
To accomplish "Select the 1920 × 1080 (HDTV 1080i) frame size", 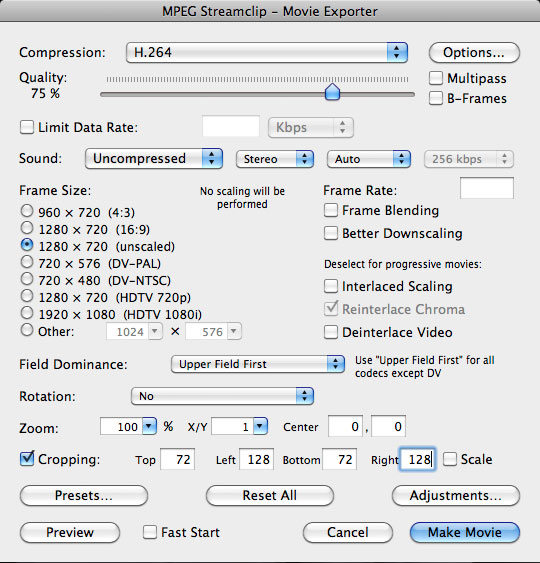I will (x=27, y=313).
